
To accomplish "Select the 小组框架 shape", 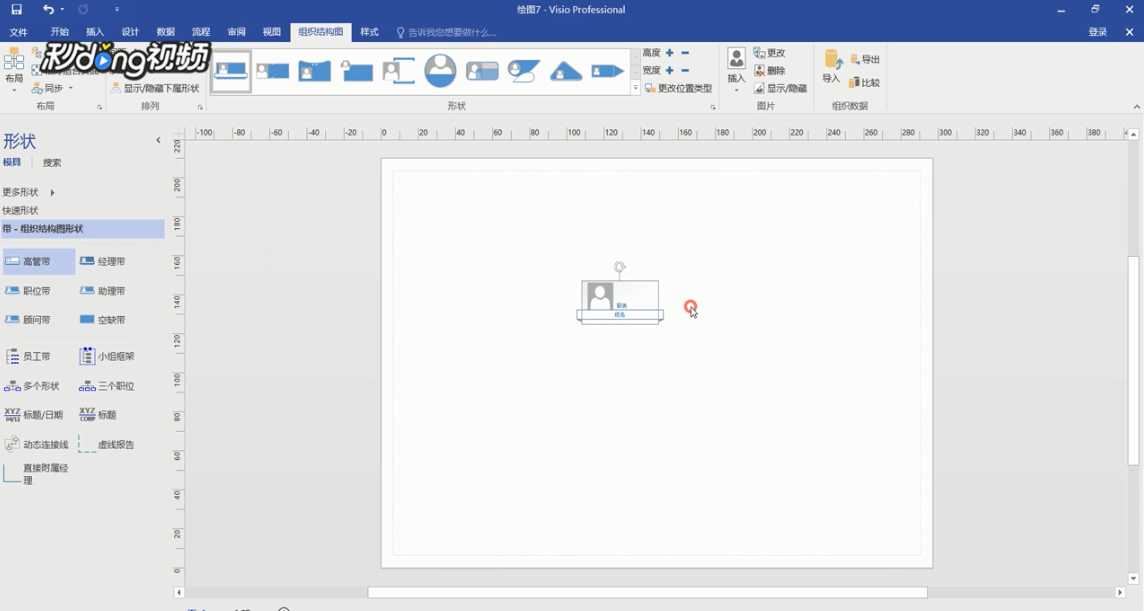I will (107, 356).
